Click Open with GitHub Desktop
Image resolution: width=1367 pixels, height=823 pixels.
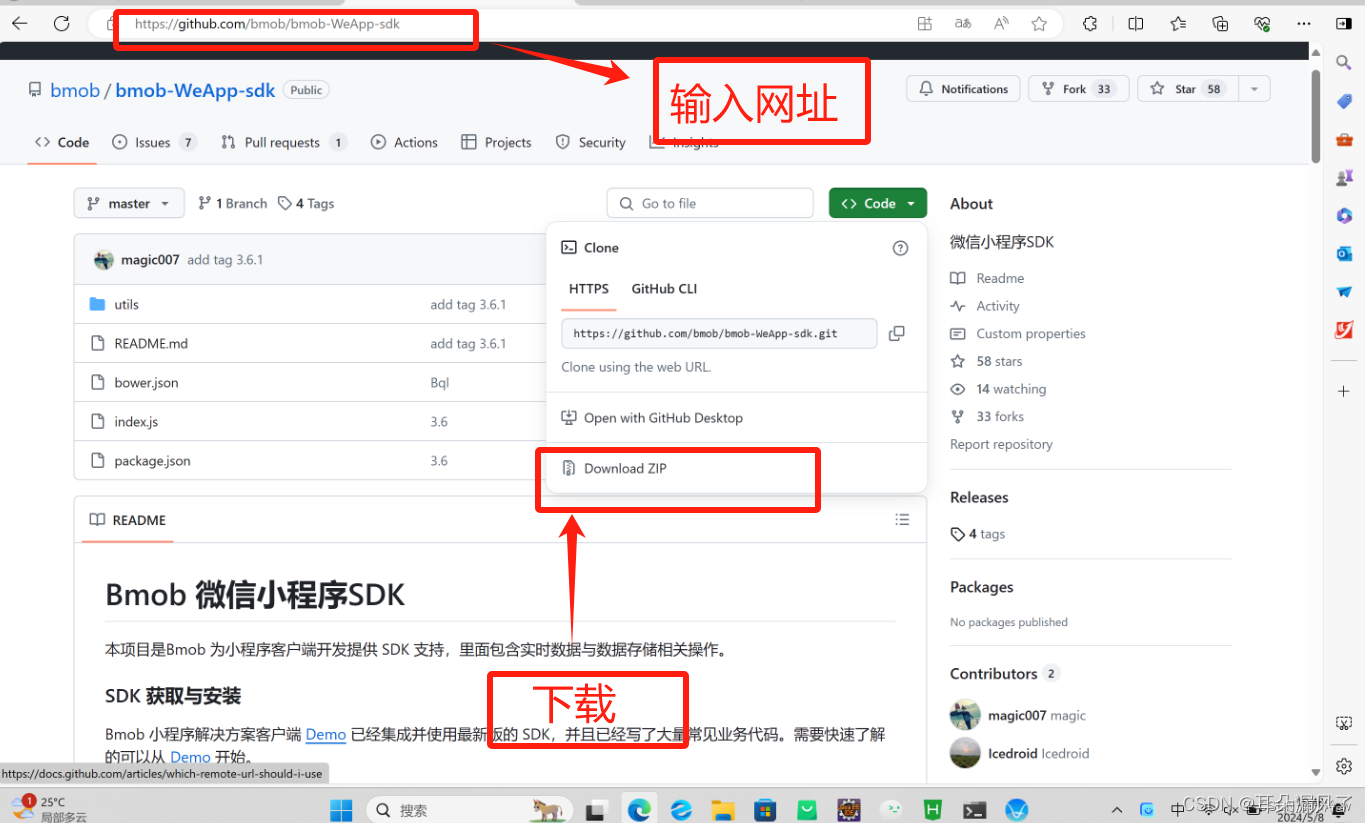coord(663,418)
